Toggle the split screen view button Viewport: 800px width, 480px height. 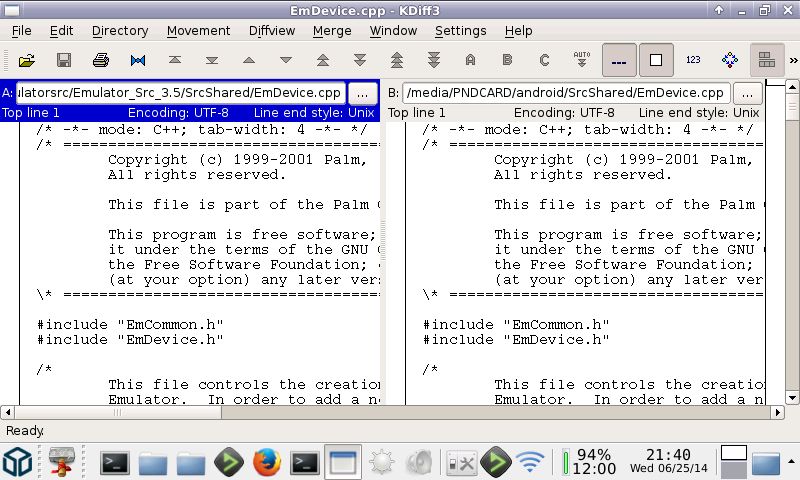pos(767,60)
